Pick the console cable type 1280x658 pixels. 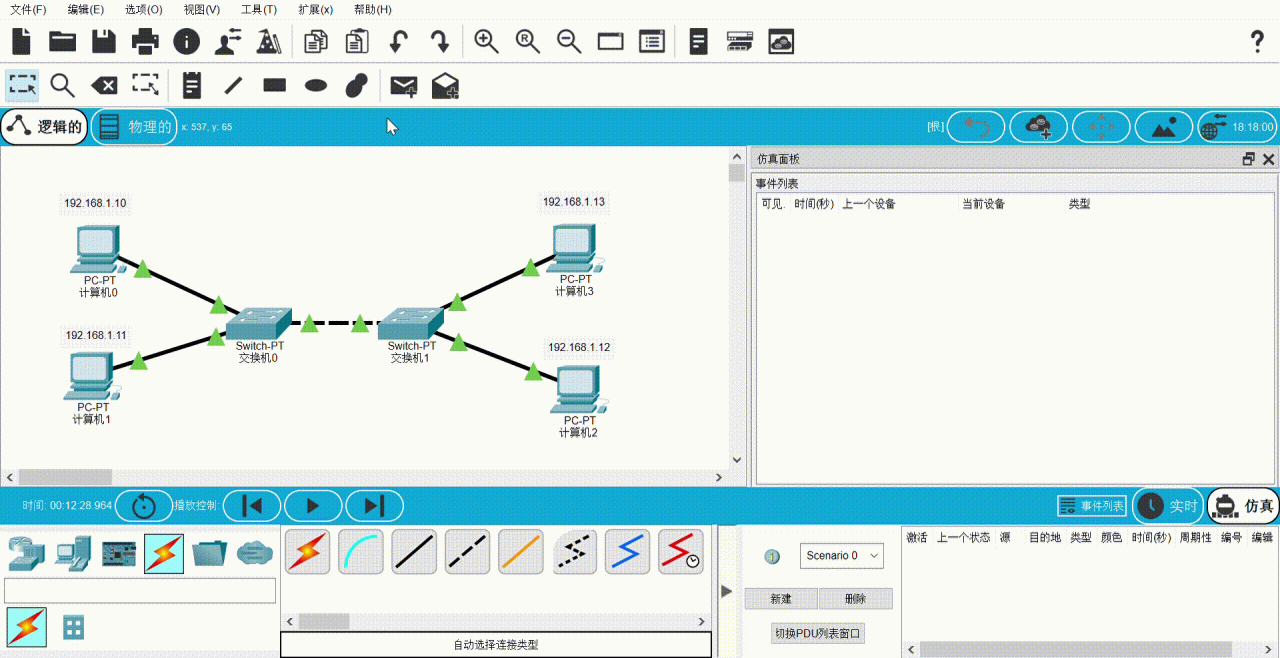point(361,552)
